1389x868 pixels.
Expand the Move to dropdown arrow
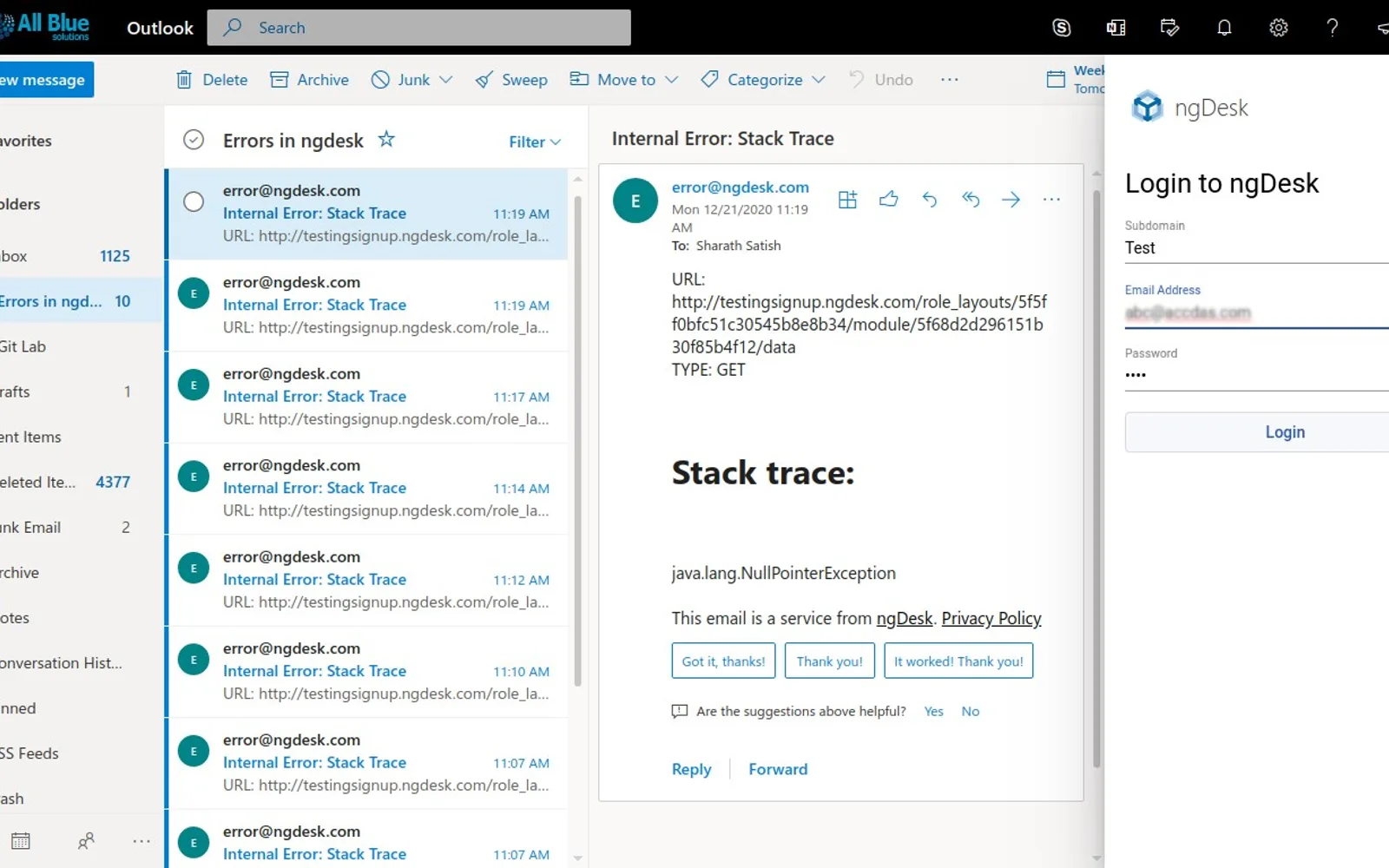671,80
